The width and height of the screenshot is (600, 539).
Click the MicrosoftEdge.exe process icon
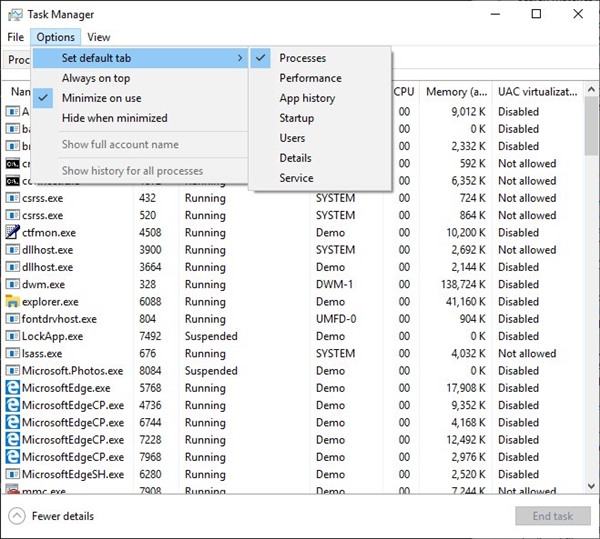(13, 388)
